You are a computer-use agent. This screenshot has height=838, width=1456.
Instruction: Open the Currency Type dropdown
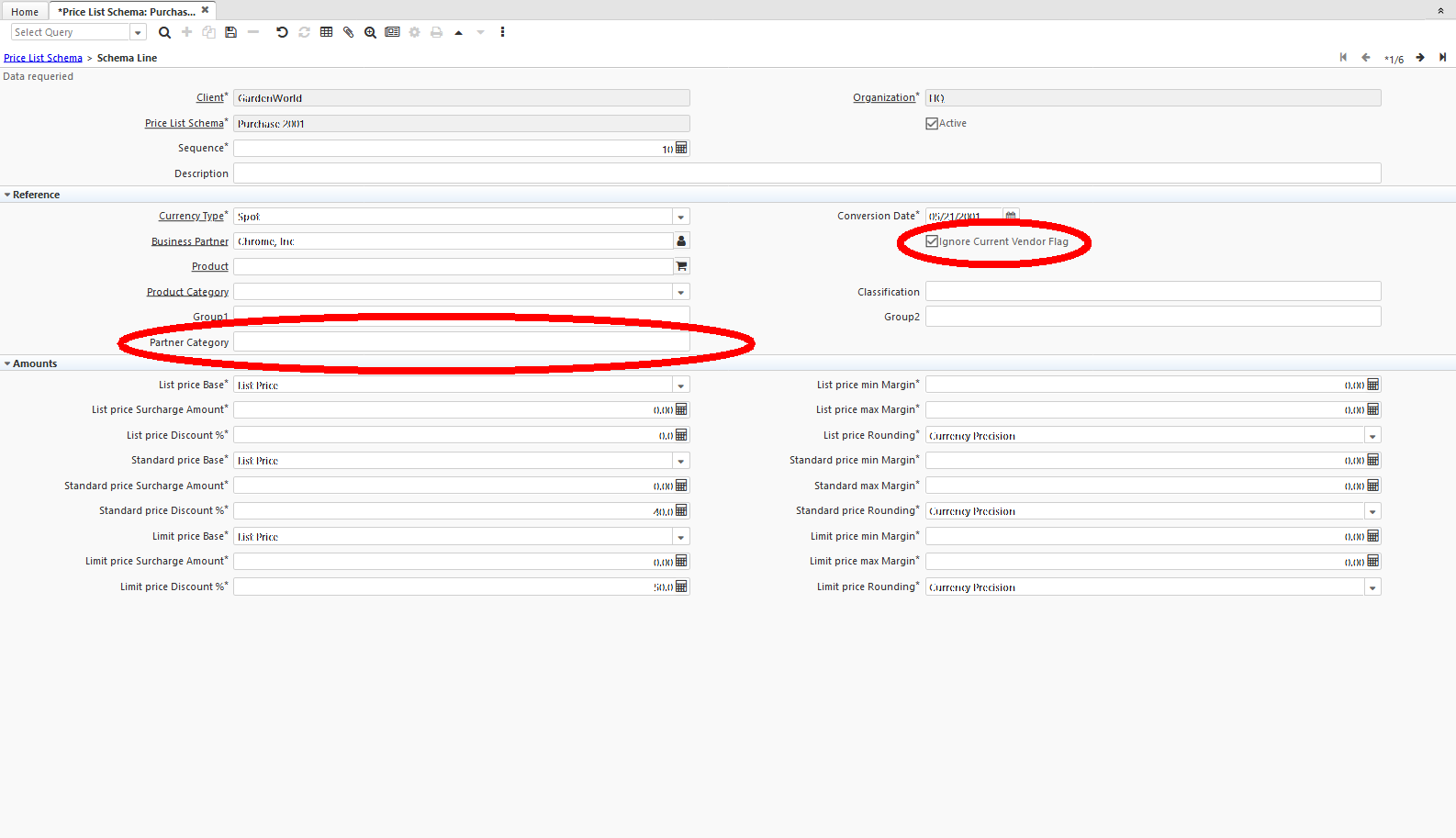click(680, 218)
